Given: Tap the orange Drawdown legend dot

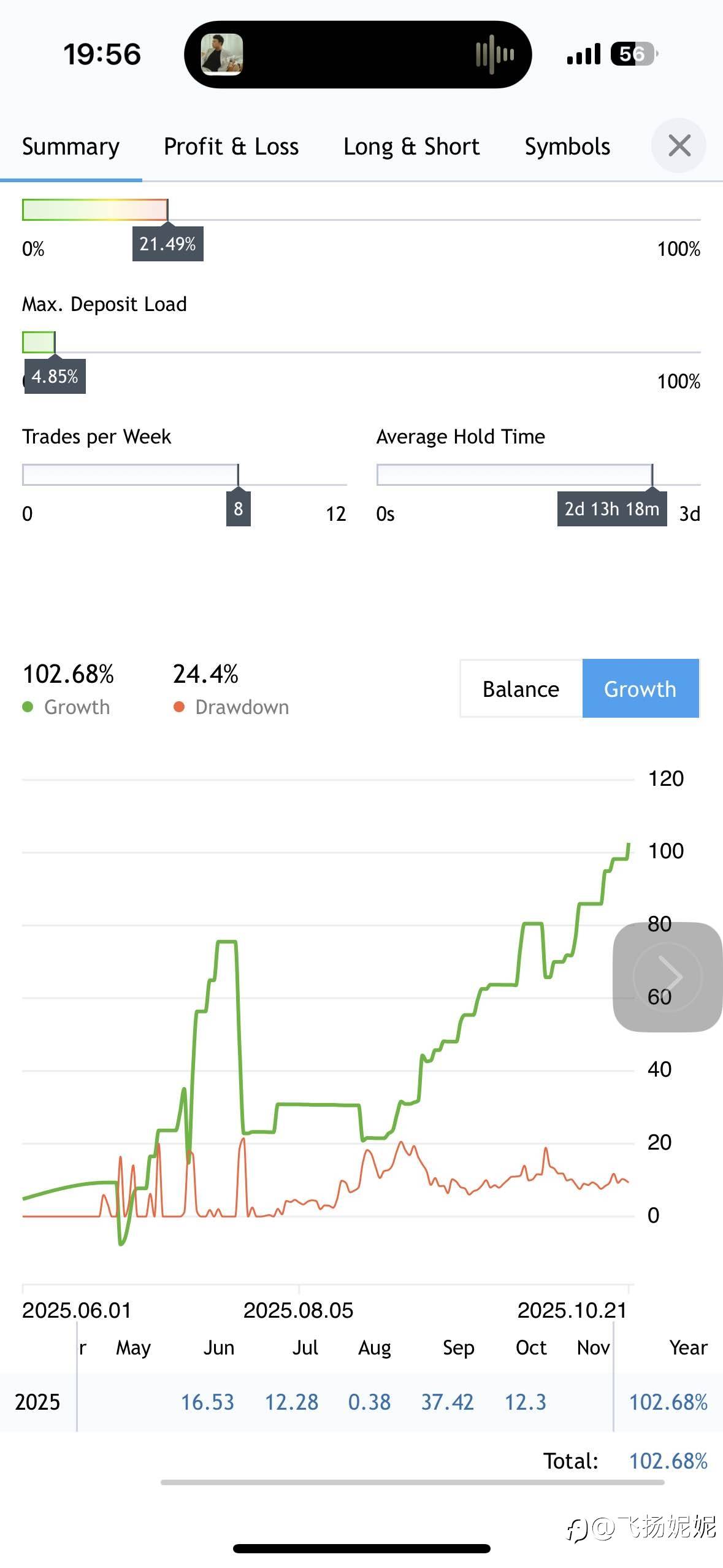Looking at the screenshot, I should pyautogui.click(x=179, y=707).
